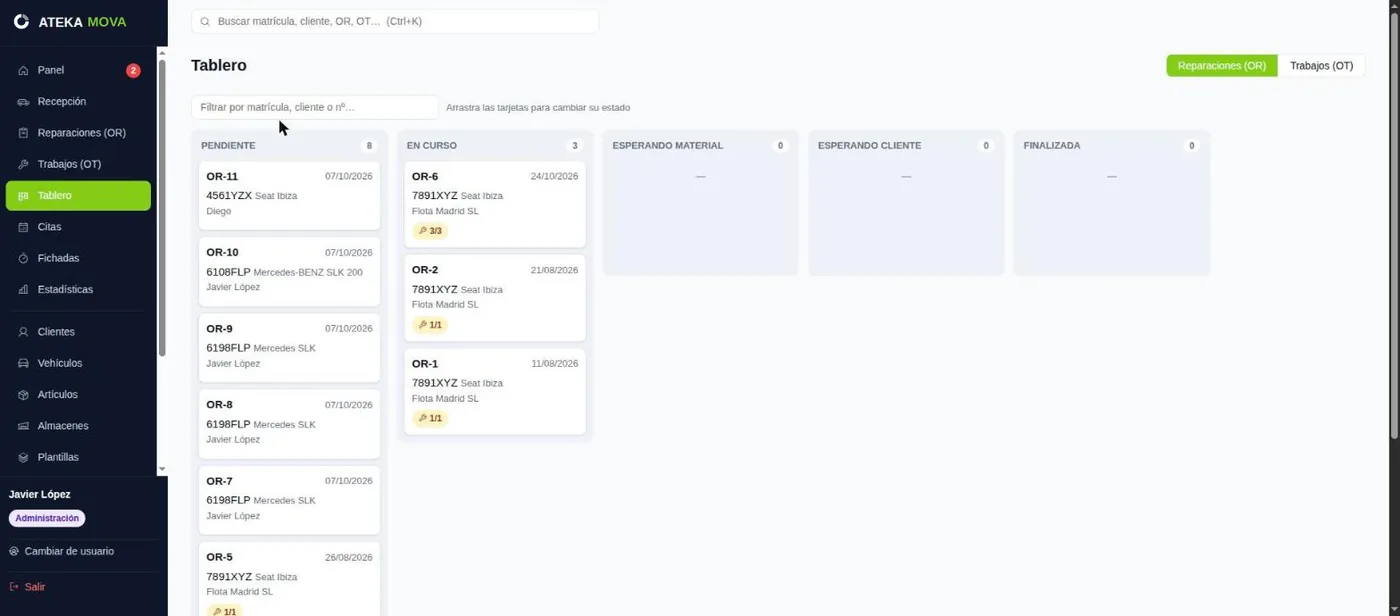This screenshot has height=616, width=1400.
Task: Click the 1/1 jobs badge on OR-5
Action: [x=224, y=610]
